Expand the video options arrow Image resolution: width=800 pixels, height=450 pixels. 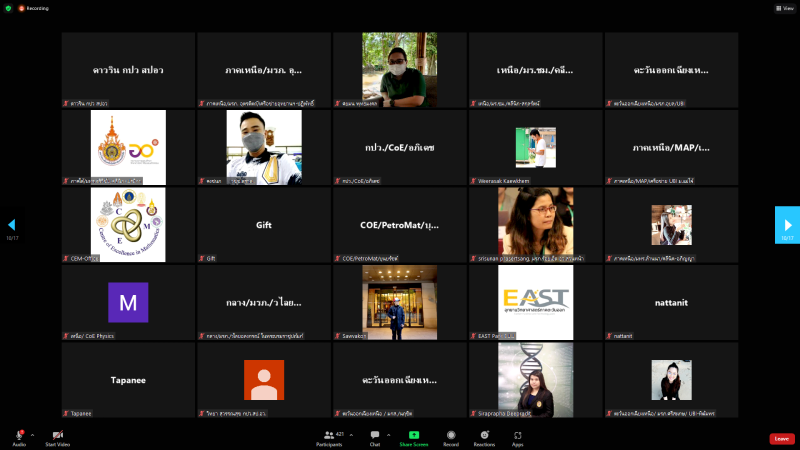73,434
